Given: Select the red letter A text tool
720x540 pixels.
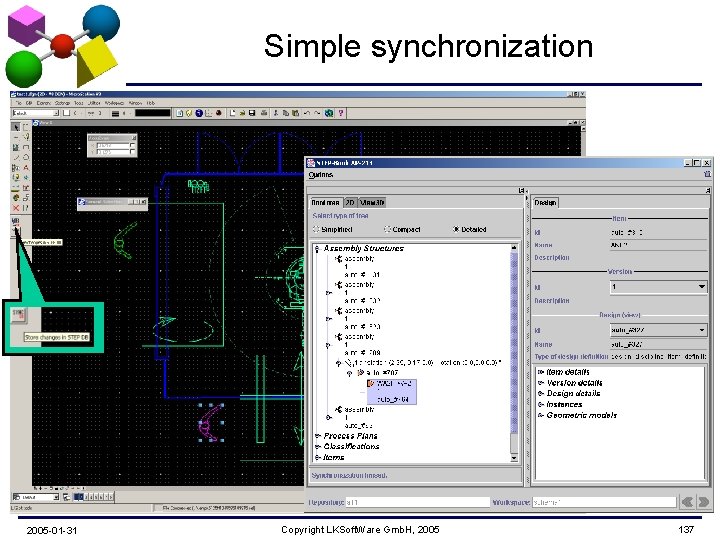Looking at the screenshot, I should [x=26, y=168].
